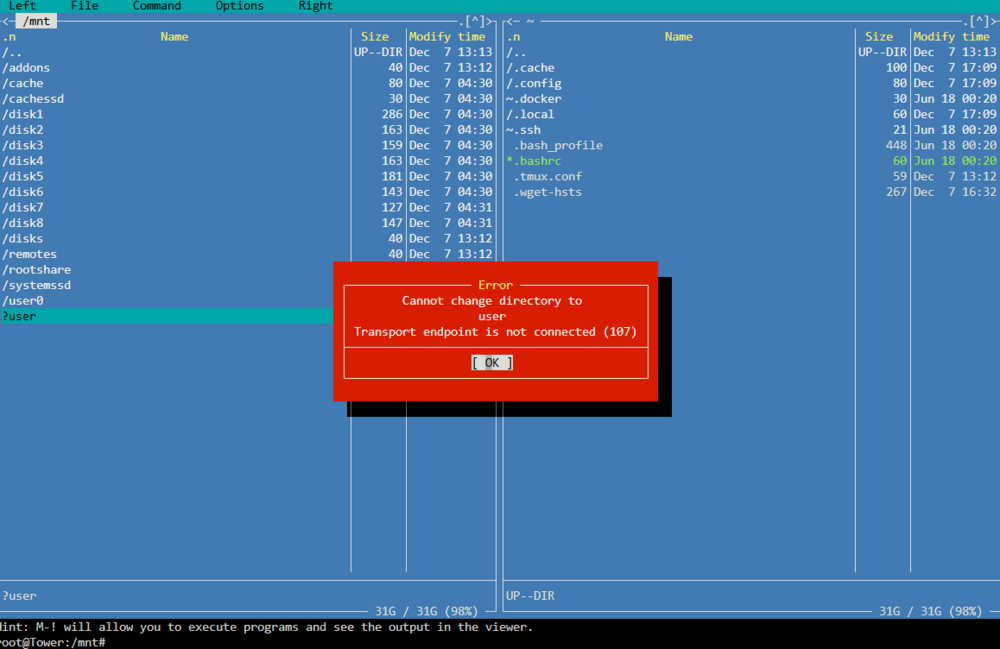The height and width of the screenshot is (649, 1000).
Task: Click left panel 31G / 31G (98%) free space
Action: coord(425,611)
